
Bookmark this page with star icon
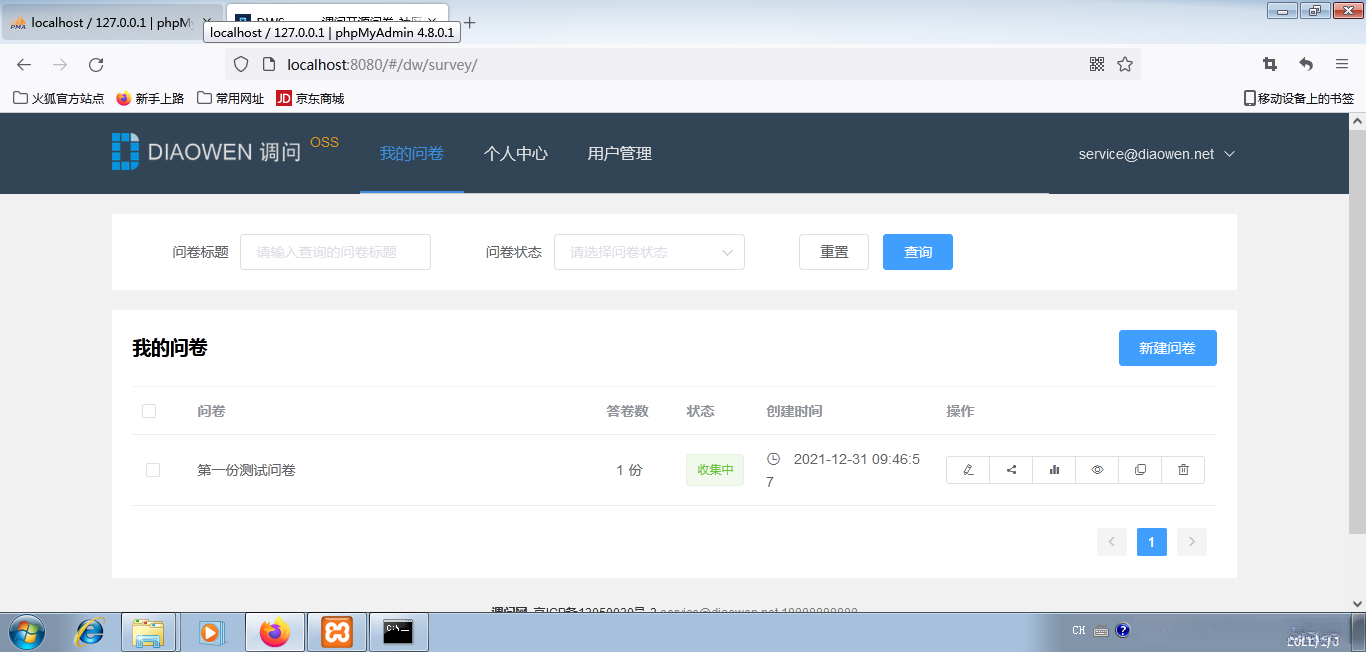1125,64
